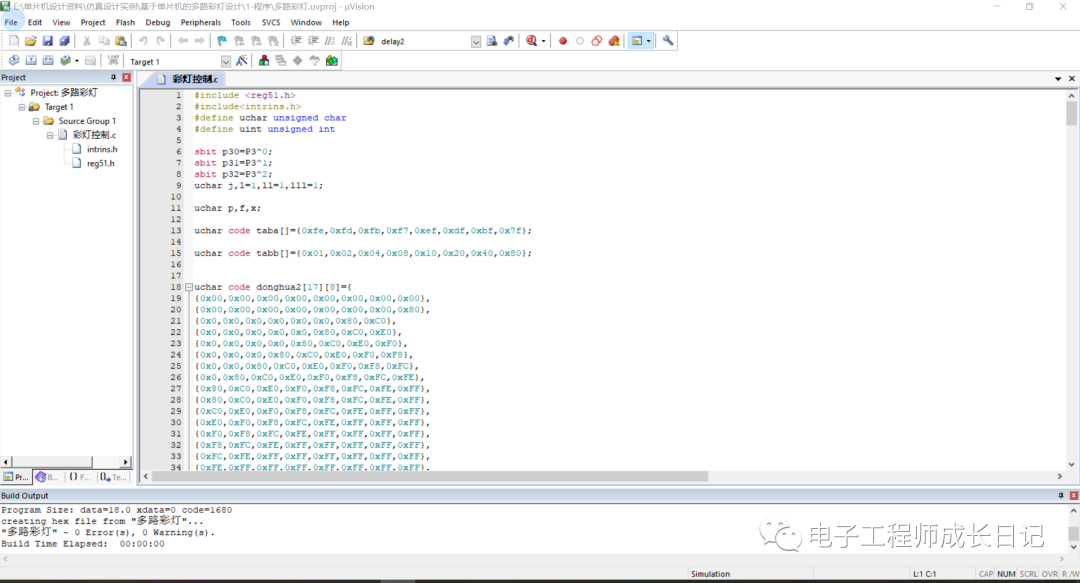Viewport: 1080px width, 583px height.
Task: Open File Extensions, Books and Environment icon
Action: tap(264, 61)
